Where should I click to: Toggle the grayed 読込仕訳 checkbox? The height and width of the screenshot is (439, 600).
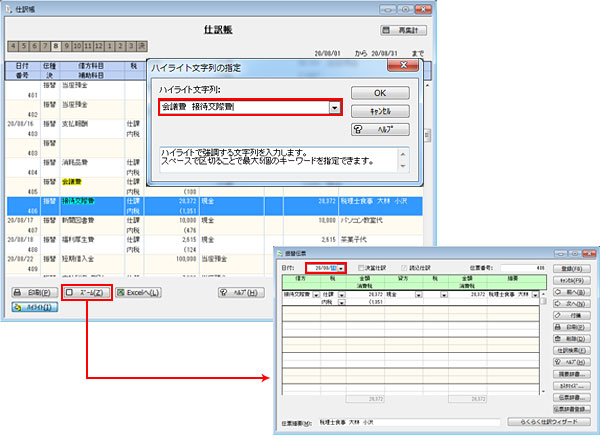404,268
